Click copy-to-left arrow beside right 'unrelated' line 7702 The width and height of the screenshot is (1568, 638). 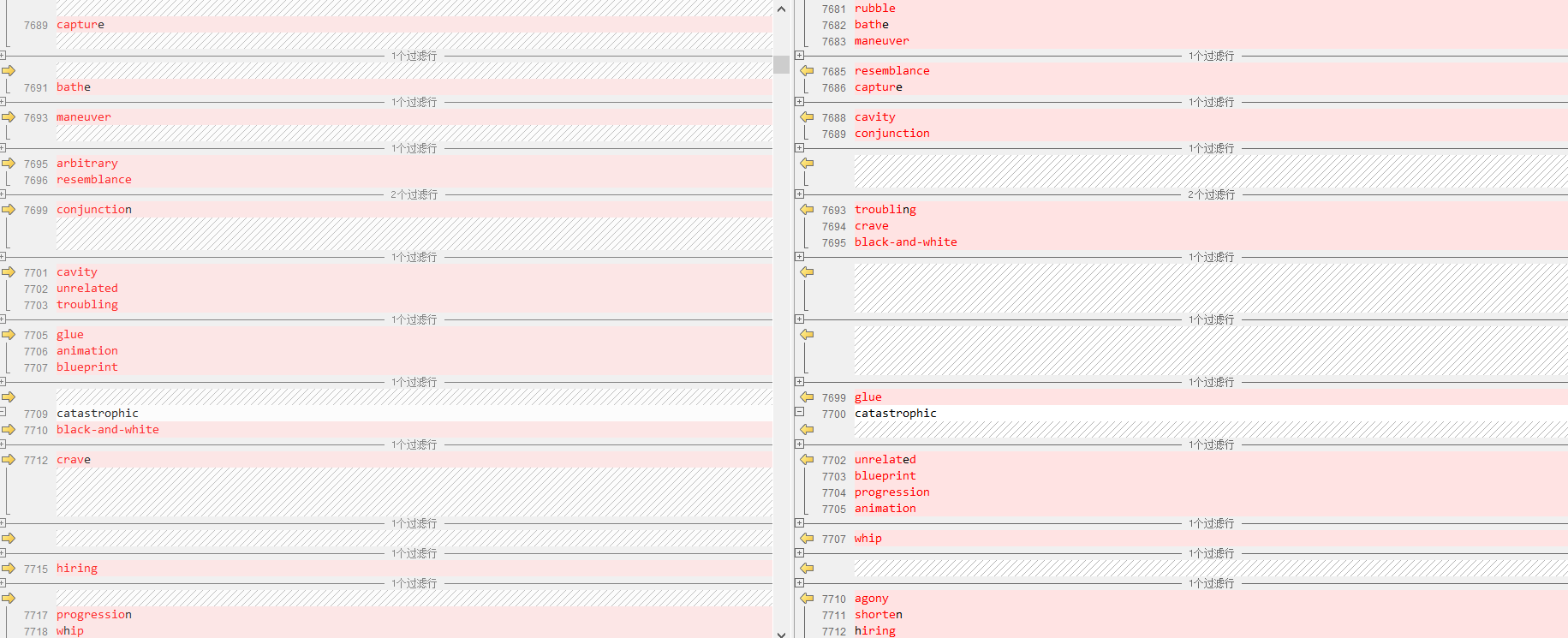coord(807,460)
